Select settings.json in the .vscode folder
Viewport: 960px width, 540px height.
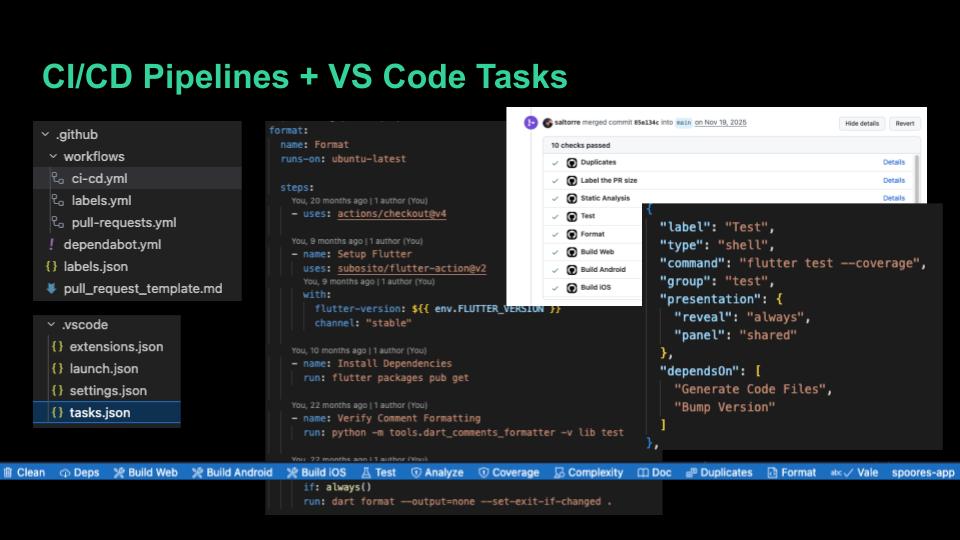click(x=107, y=391)
